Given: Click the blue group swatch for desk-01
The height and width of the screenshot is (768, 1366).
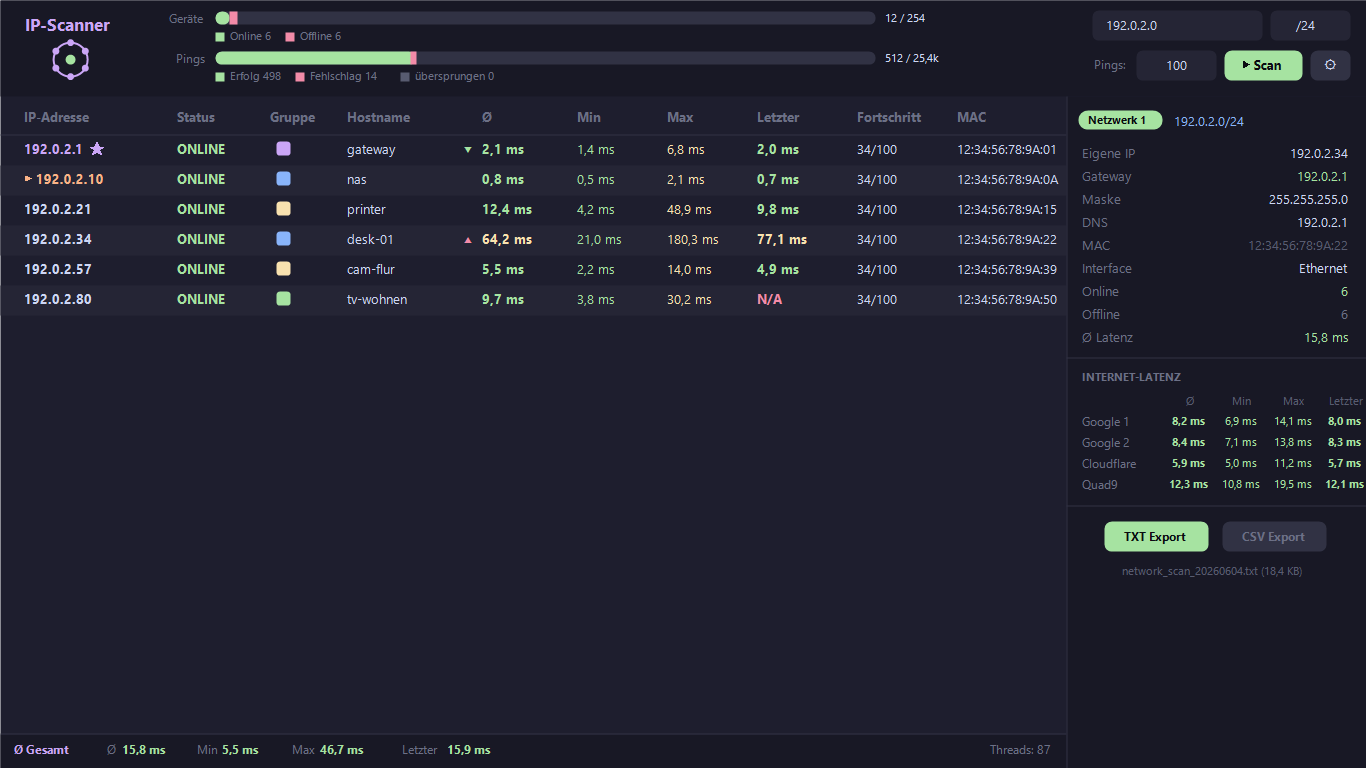Looking at the screenshot, I should [x=284, y=239].
